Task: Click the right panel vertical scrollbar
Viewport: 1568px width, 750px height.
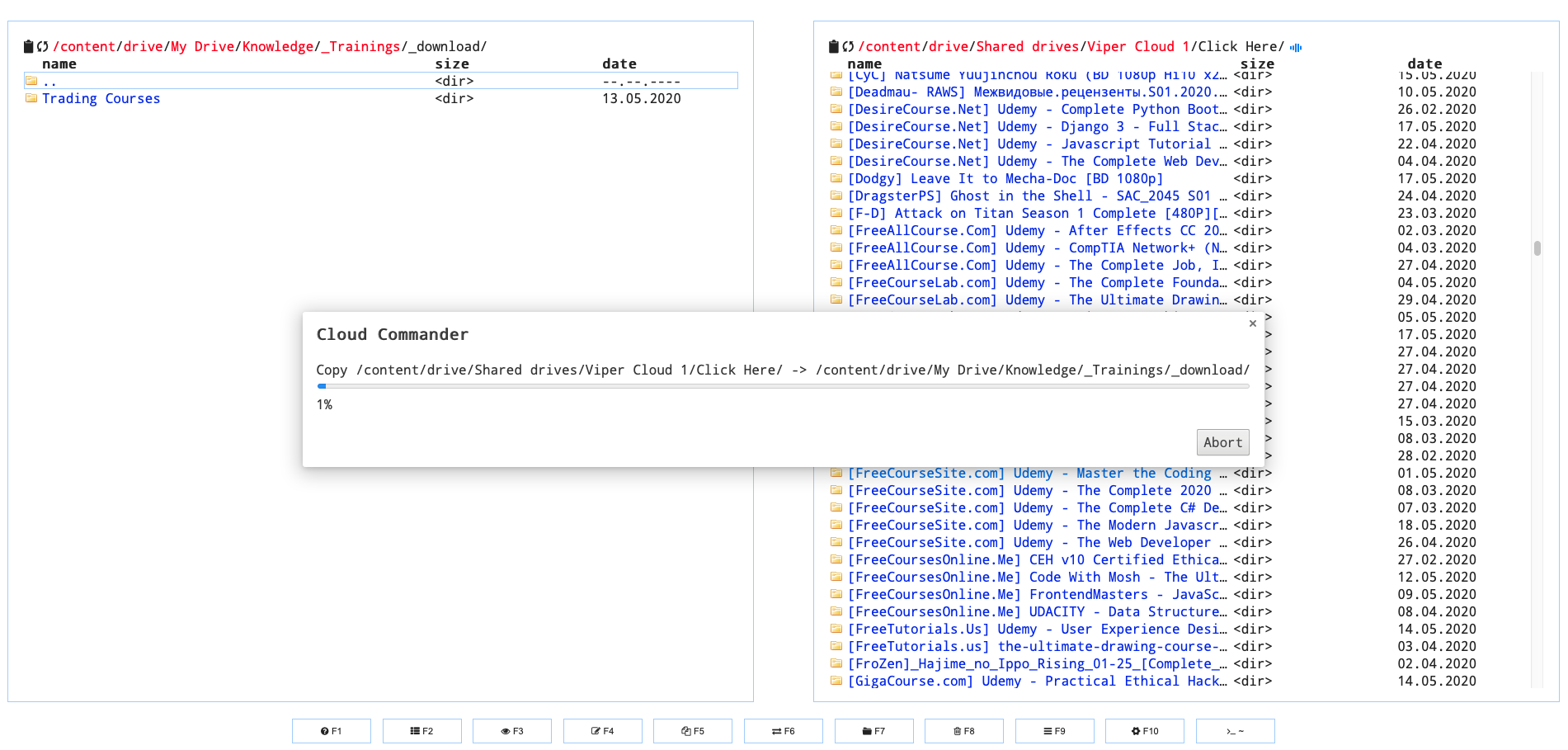Action: click(x=1537, y=248)
